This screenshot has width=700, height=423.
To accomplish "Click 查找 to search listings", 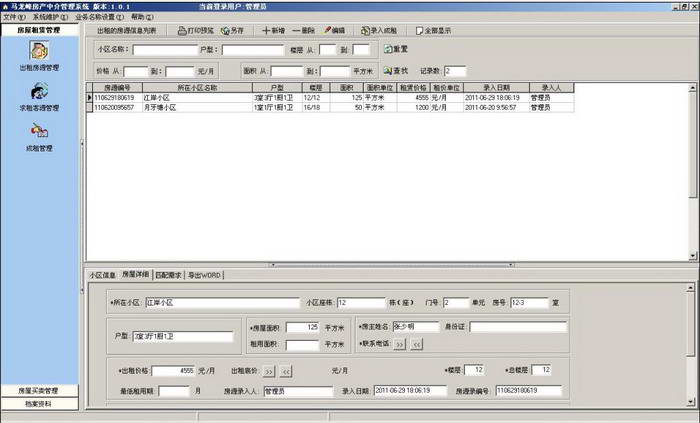I will (x=395, y=71).
